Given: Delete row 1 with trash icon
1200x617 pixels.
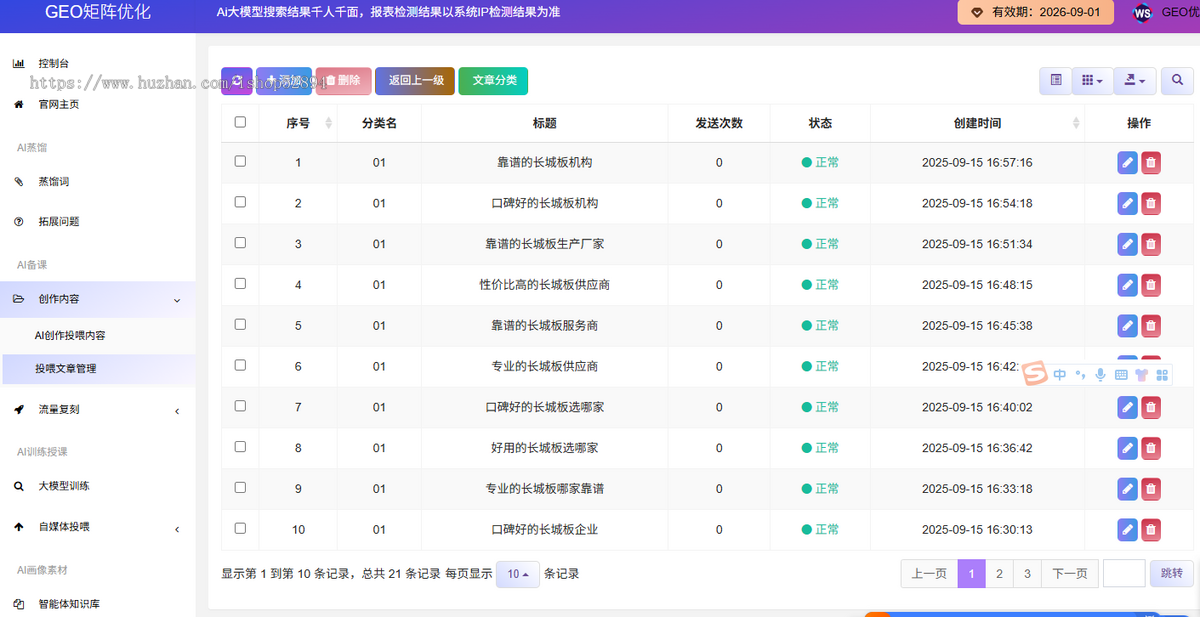Looking at the screenshot, I should pos(1151,162).
